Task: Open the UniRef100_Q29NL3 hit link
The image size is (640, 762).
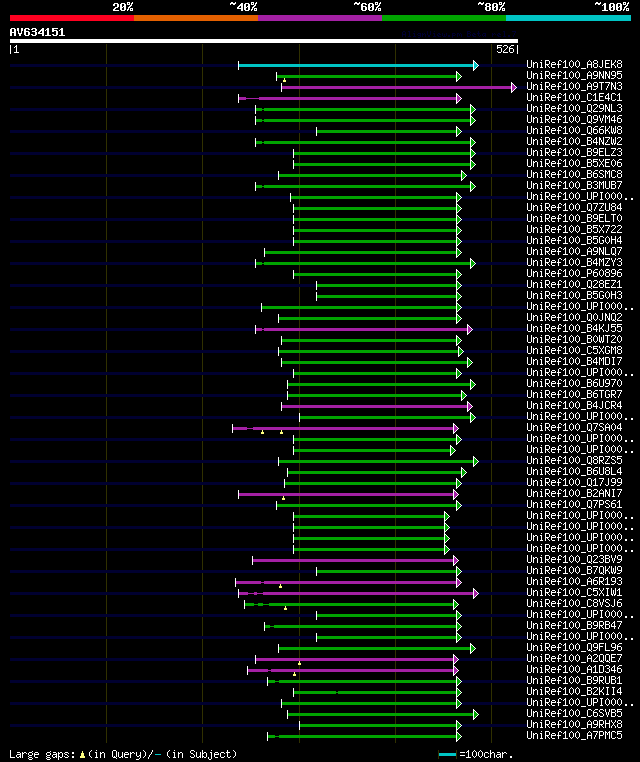Action: [574, 108]
